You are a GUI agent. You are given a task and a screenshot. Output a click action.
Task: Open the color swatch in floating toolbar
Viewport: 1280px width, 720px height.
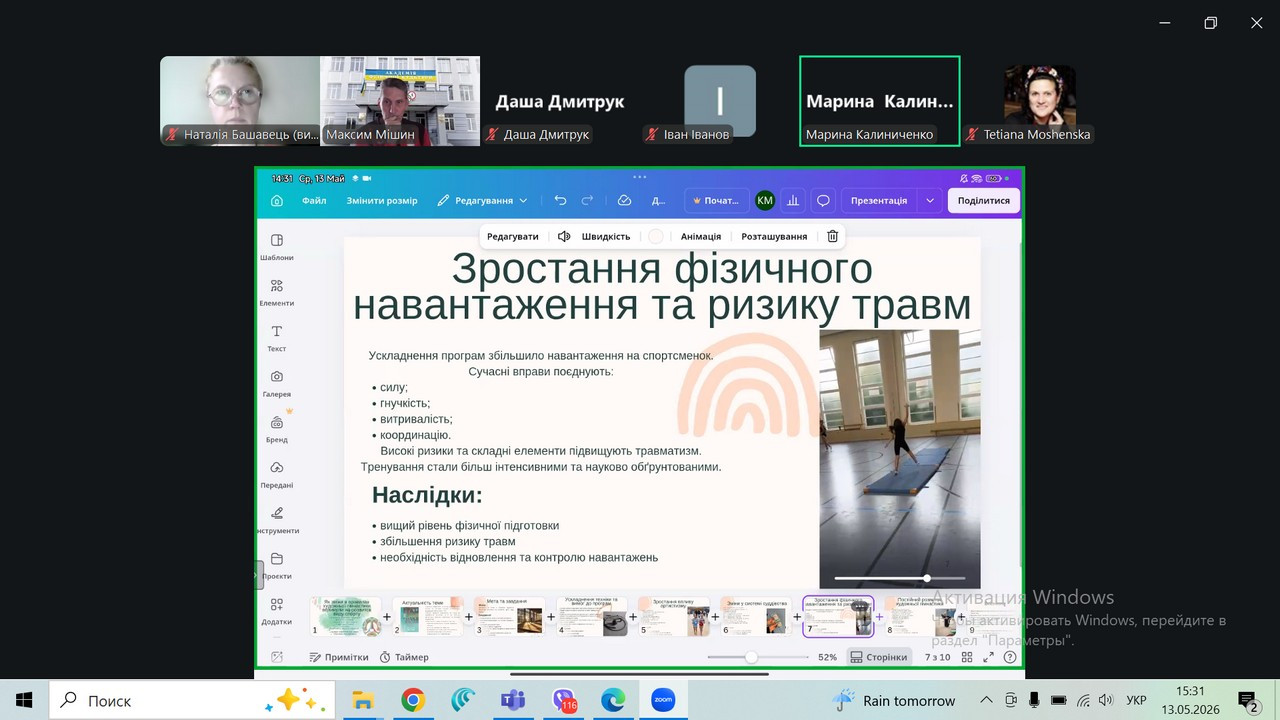tap(656, 237)
